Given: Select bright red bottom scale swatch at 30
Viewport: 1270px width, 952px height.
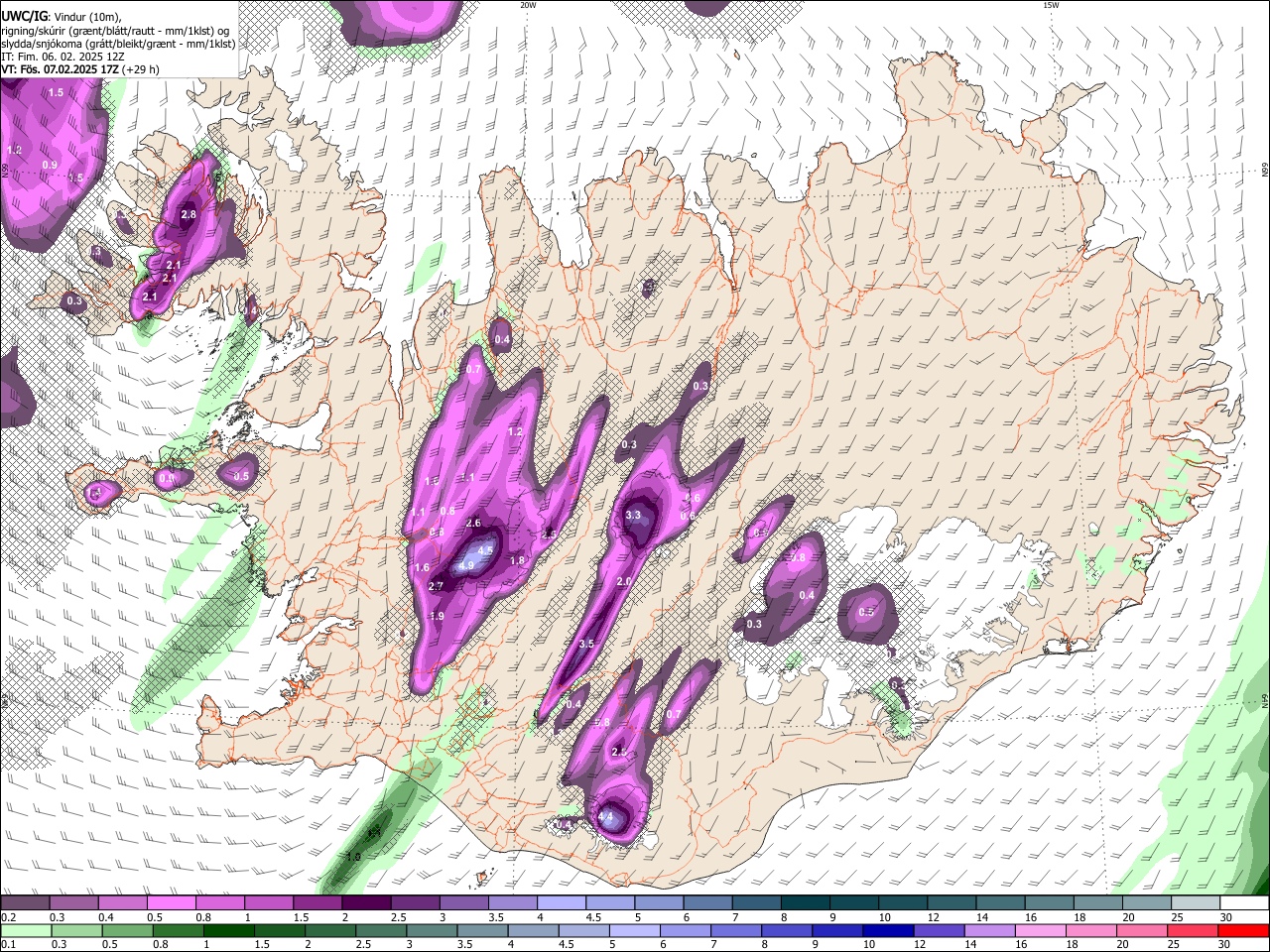Looking at the screenshot, I should click(x=1244, y=931).
